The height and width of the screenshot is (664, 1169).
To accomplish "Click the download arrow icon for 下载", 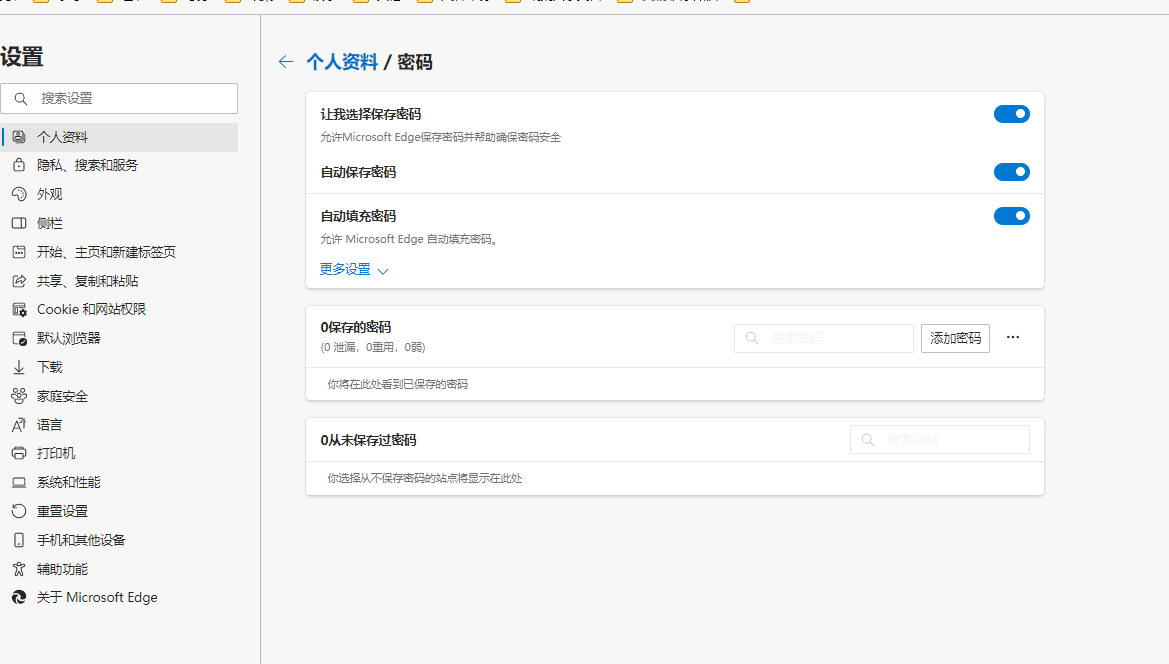I will (19, 367).
